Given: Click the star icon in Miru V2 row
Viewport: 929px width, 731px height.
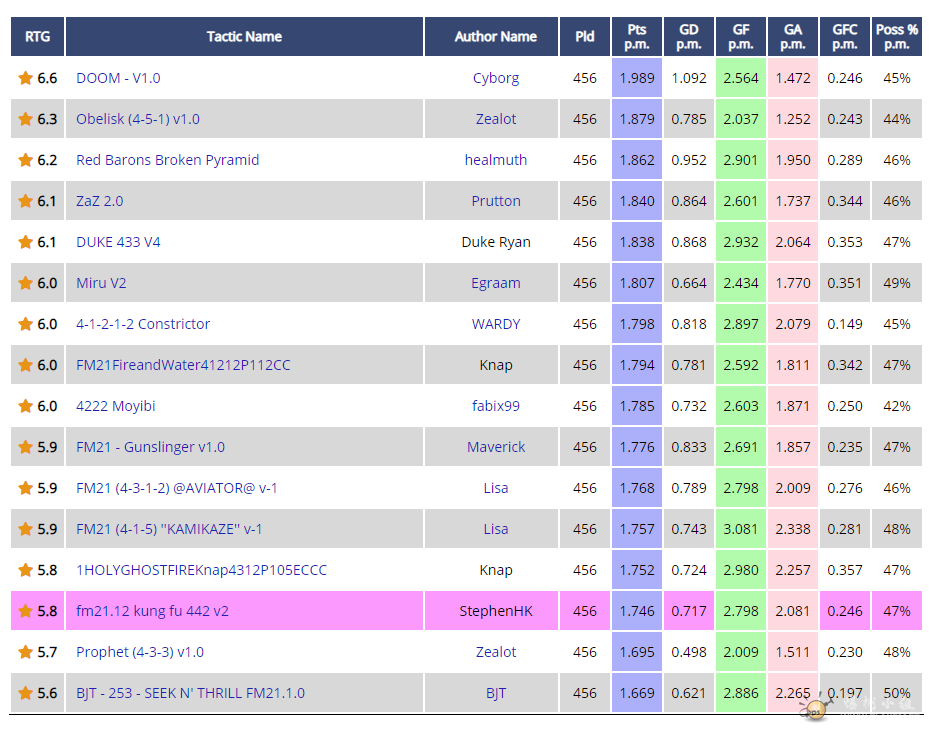Looking at the screenshot, I should (25, 283).
